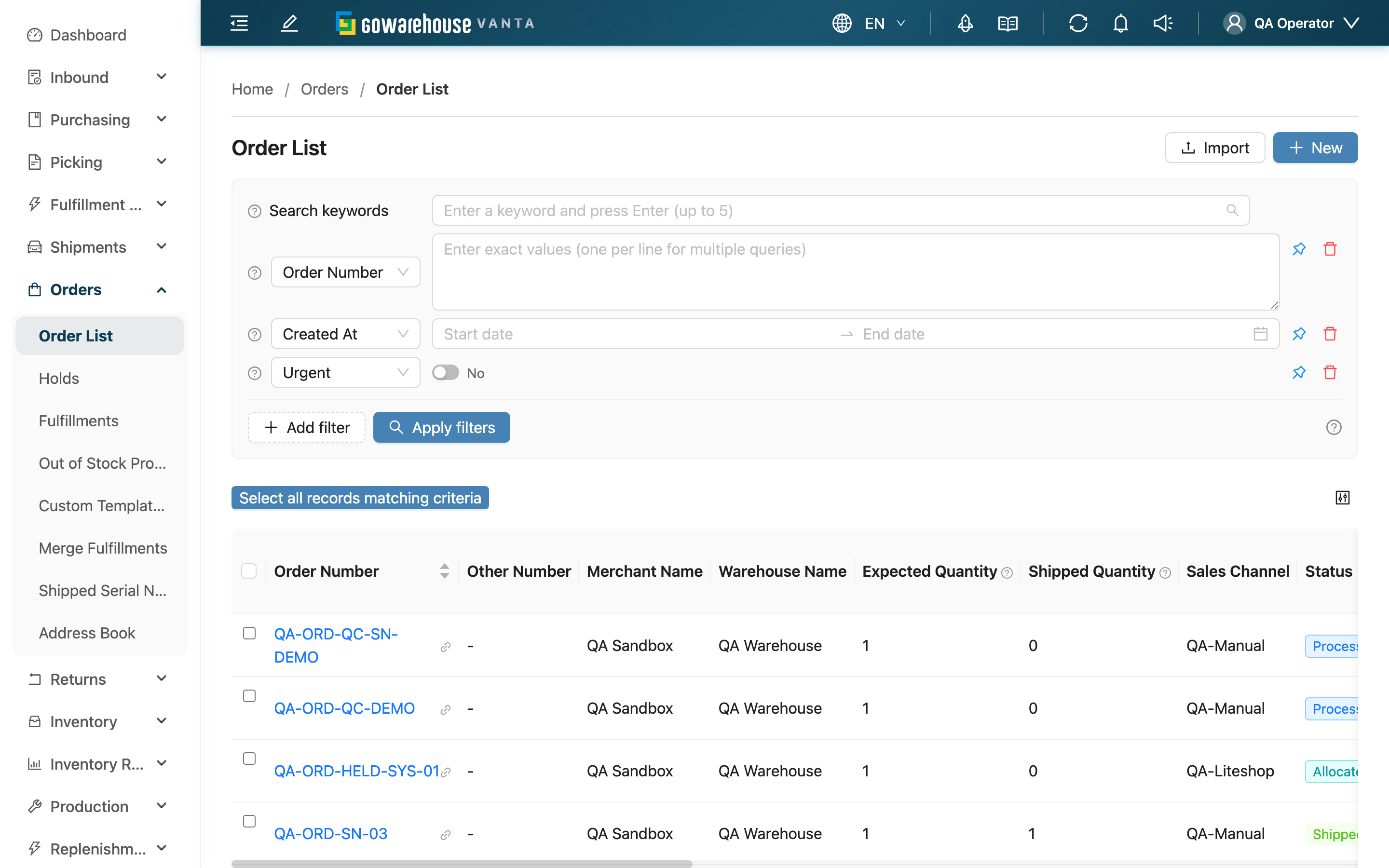Pin the Urgent filter

click(x=1299, y=373)
